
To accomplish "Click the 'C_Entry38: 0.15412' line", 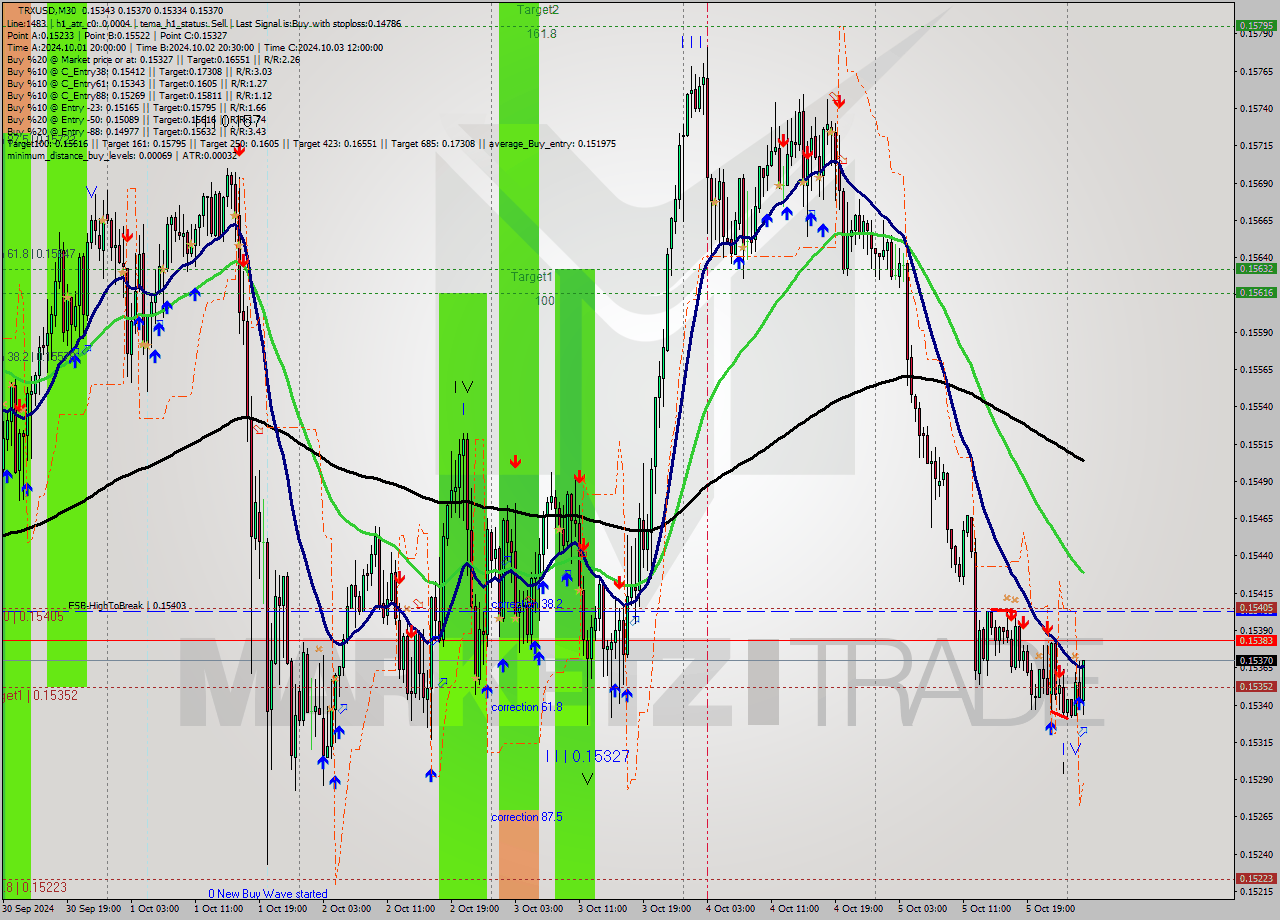I will (139, 72).
